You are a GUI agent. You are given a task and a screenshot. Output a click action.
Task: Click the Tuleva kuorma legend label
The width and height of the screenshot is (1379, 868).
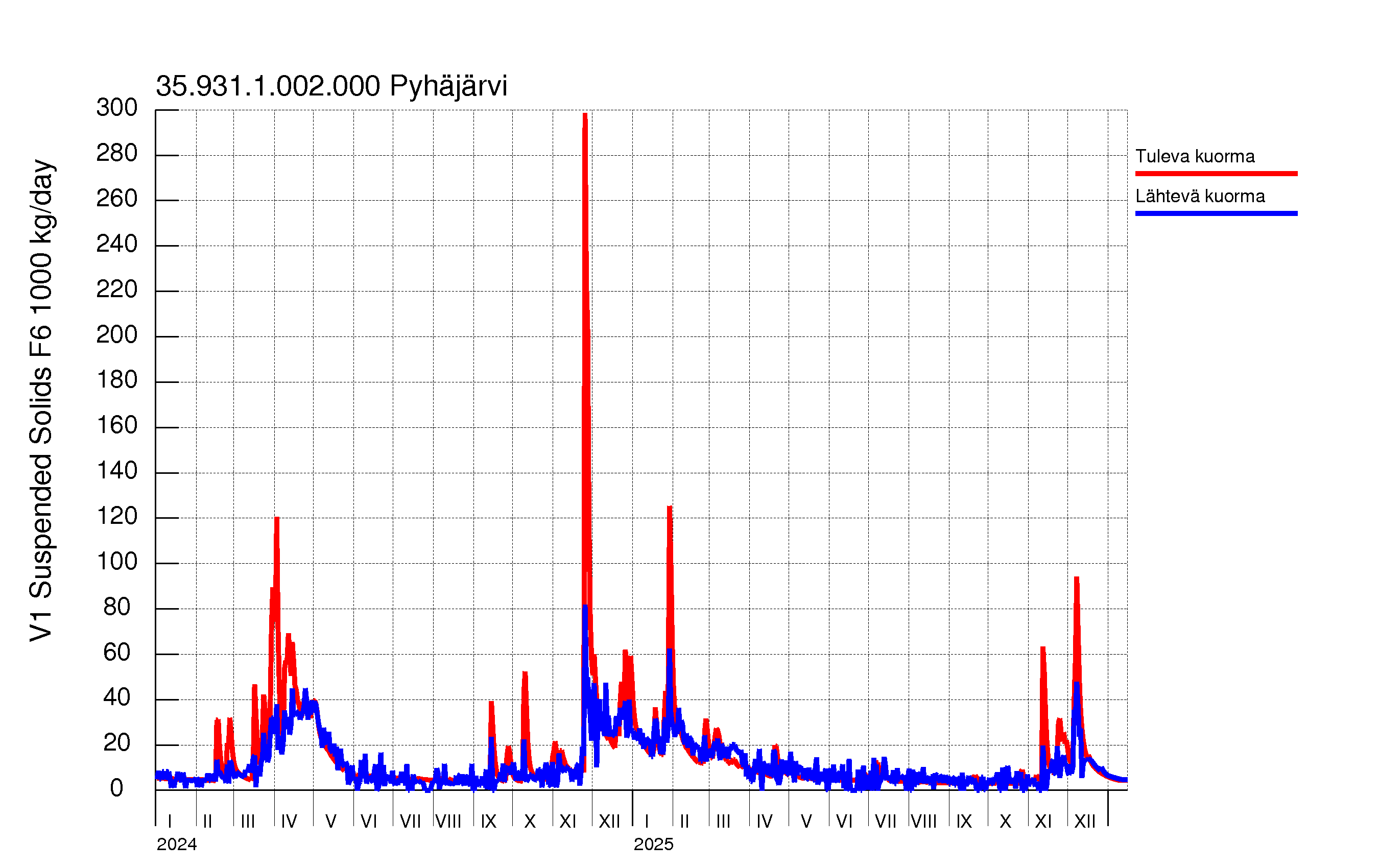1195,156
